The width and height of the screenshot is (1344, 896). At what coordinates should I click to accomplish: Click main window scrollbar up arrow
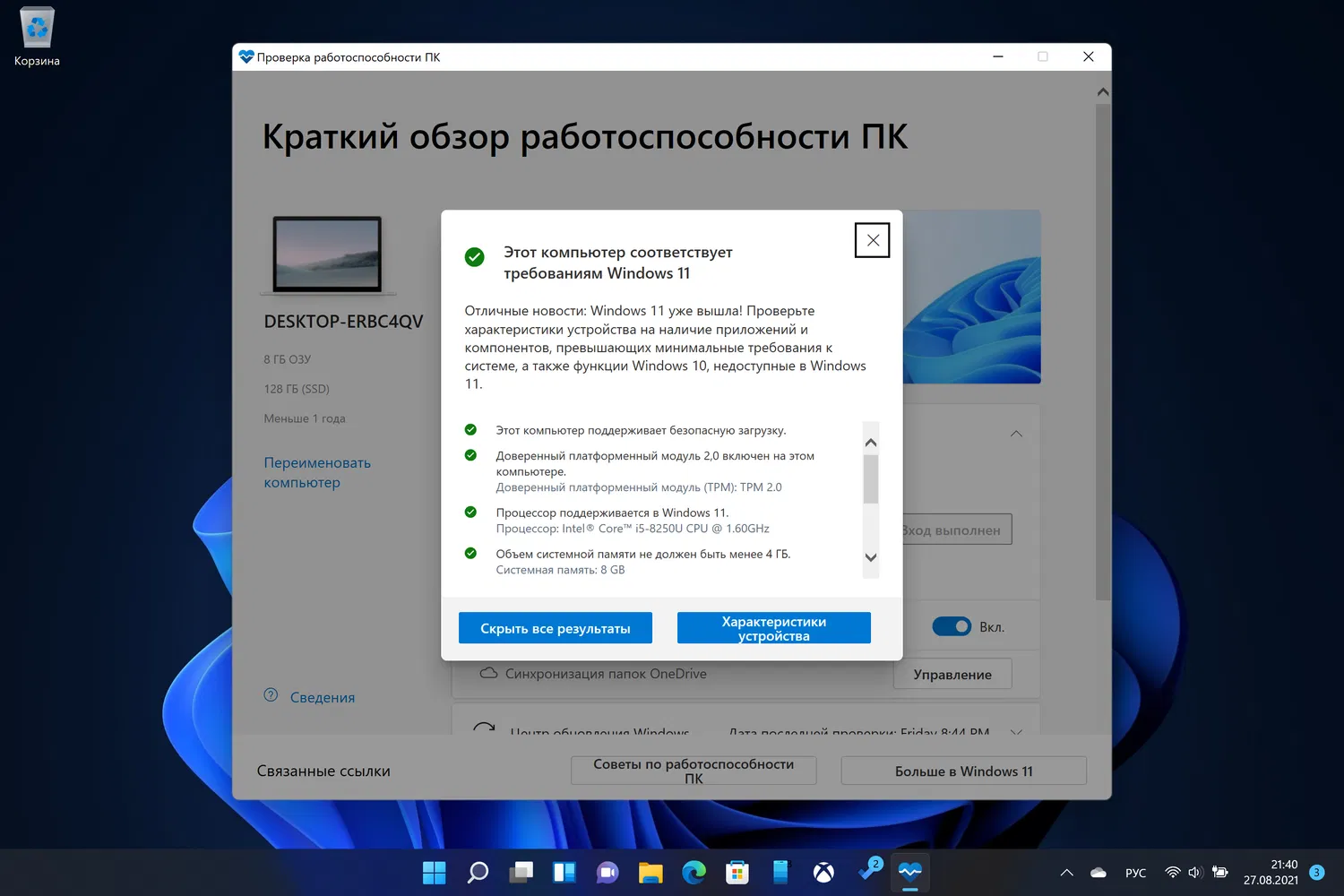tap(1103, 91)
